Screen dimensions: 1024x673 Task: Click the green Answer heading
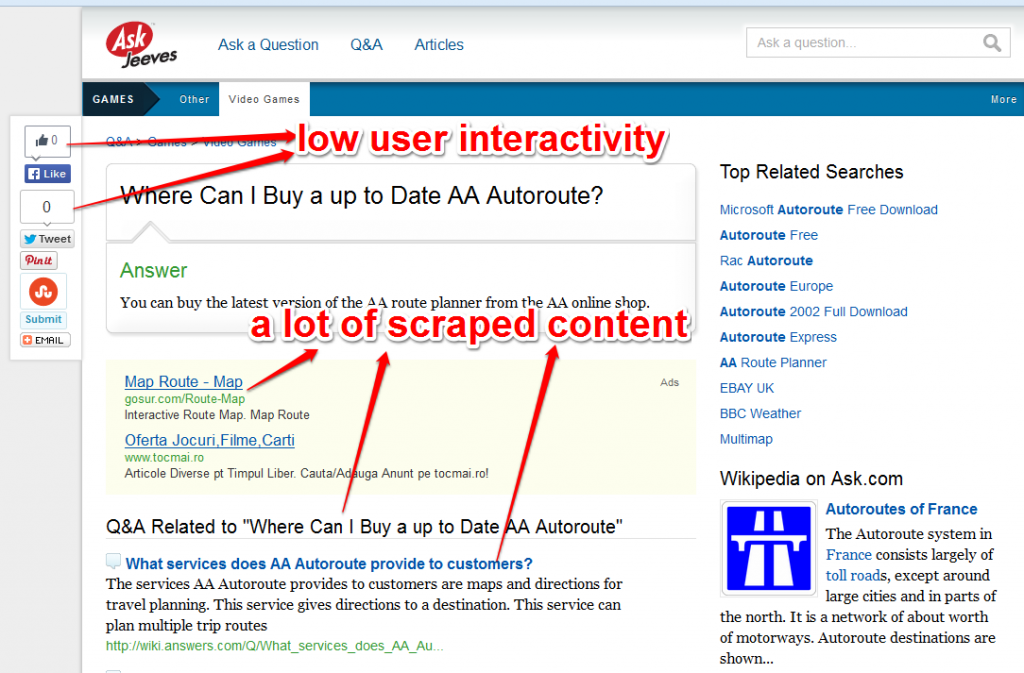click(x=153, y=270)
